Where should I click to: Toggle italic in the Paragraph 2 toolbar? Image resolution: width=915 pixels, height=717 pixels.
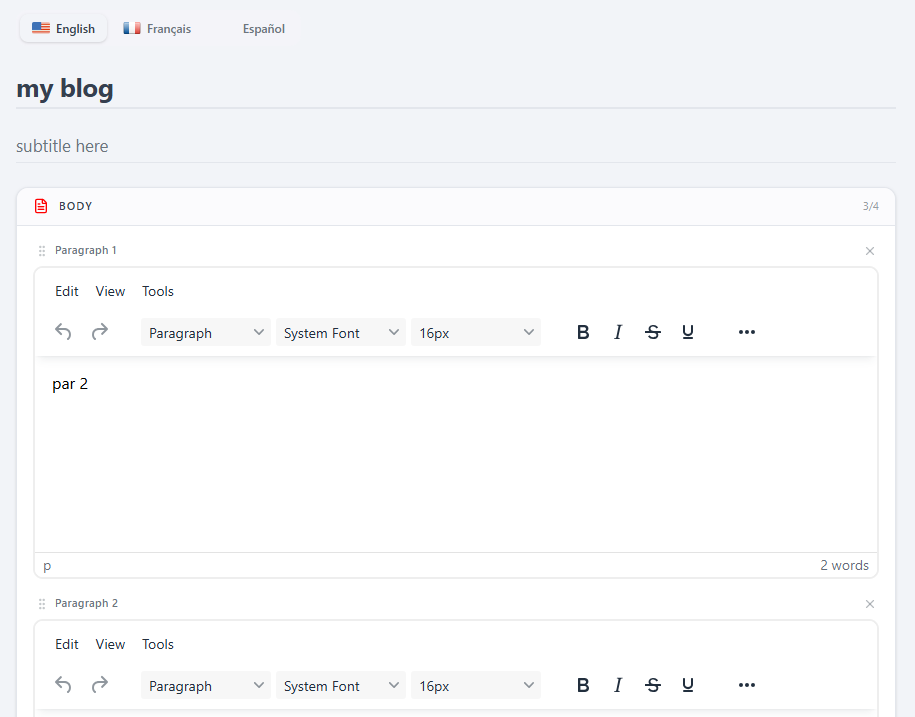pyautogui.click(x=618, y=685)
